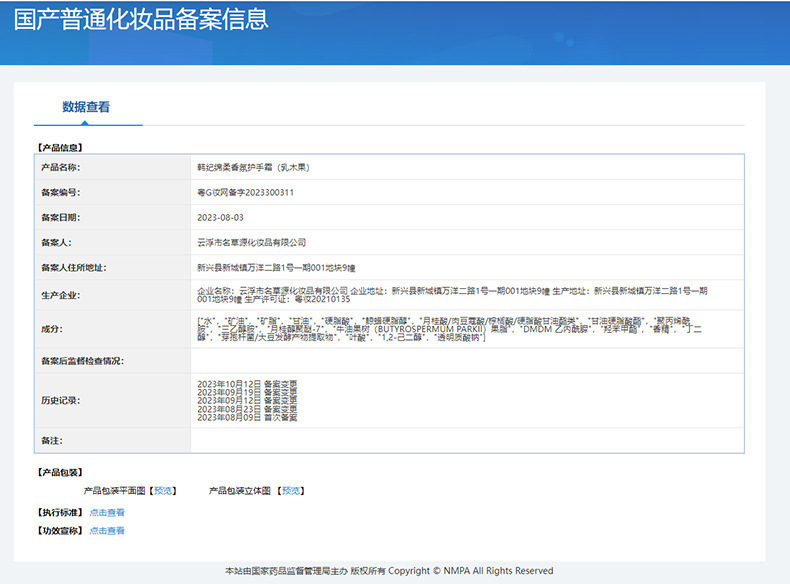Click the 备注 label cell
790x584 pixels.
pos(113,440)
